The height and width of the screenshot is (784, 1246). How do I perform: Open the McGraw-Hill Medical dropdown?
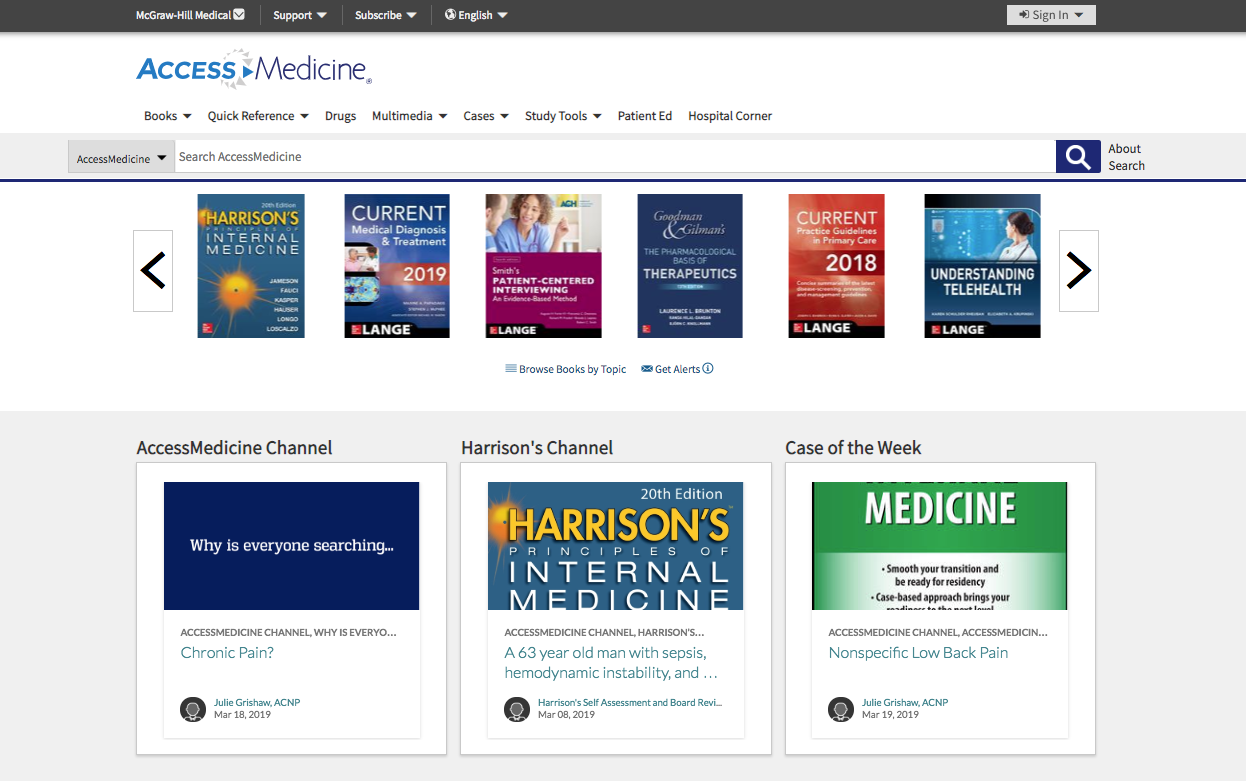coord(190,15)
